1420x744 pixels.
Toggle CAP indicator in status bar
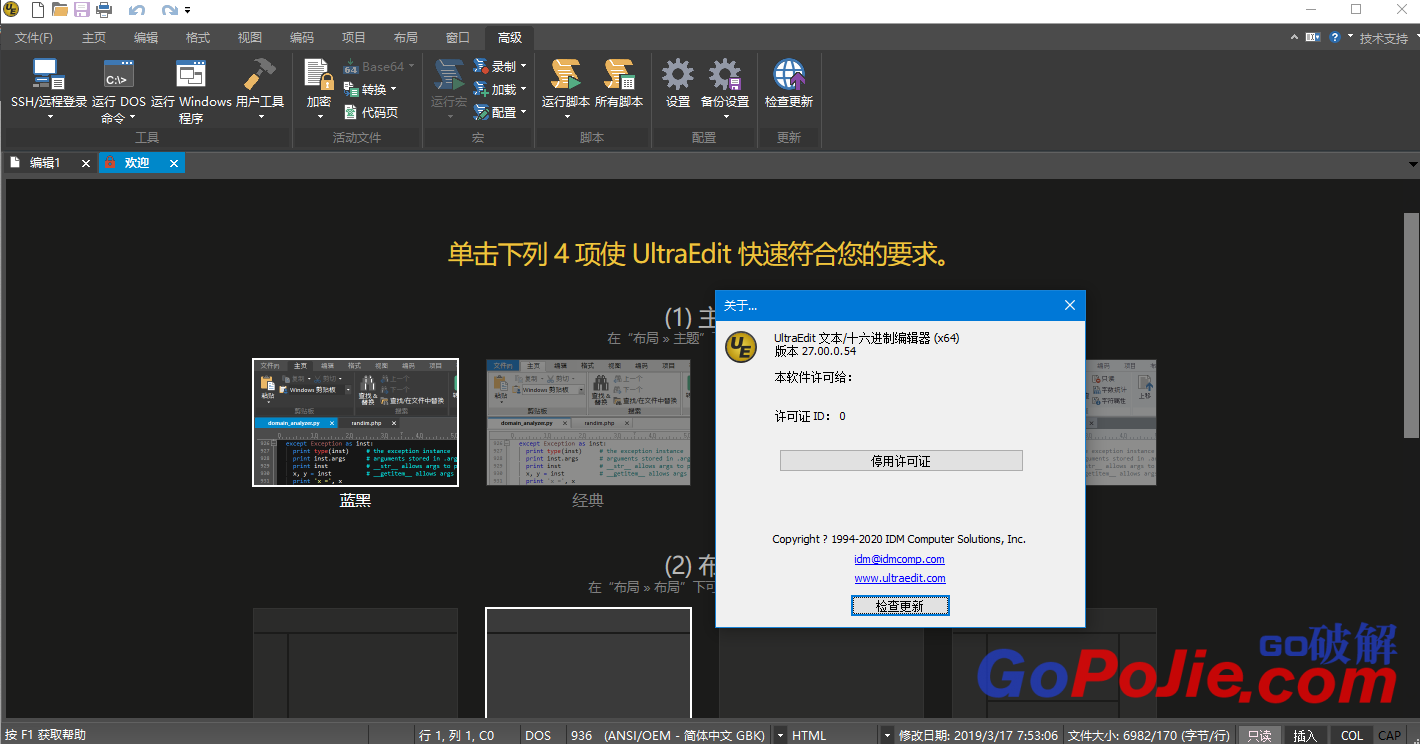(x=1389, y=735)
